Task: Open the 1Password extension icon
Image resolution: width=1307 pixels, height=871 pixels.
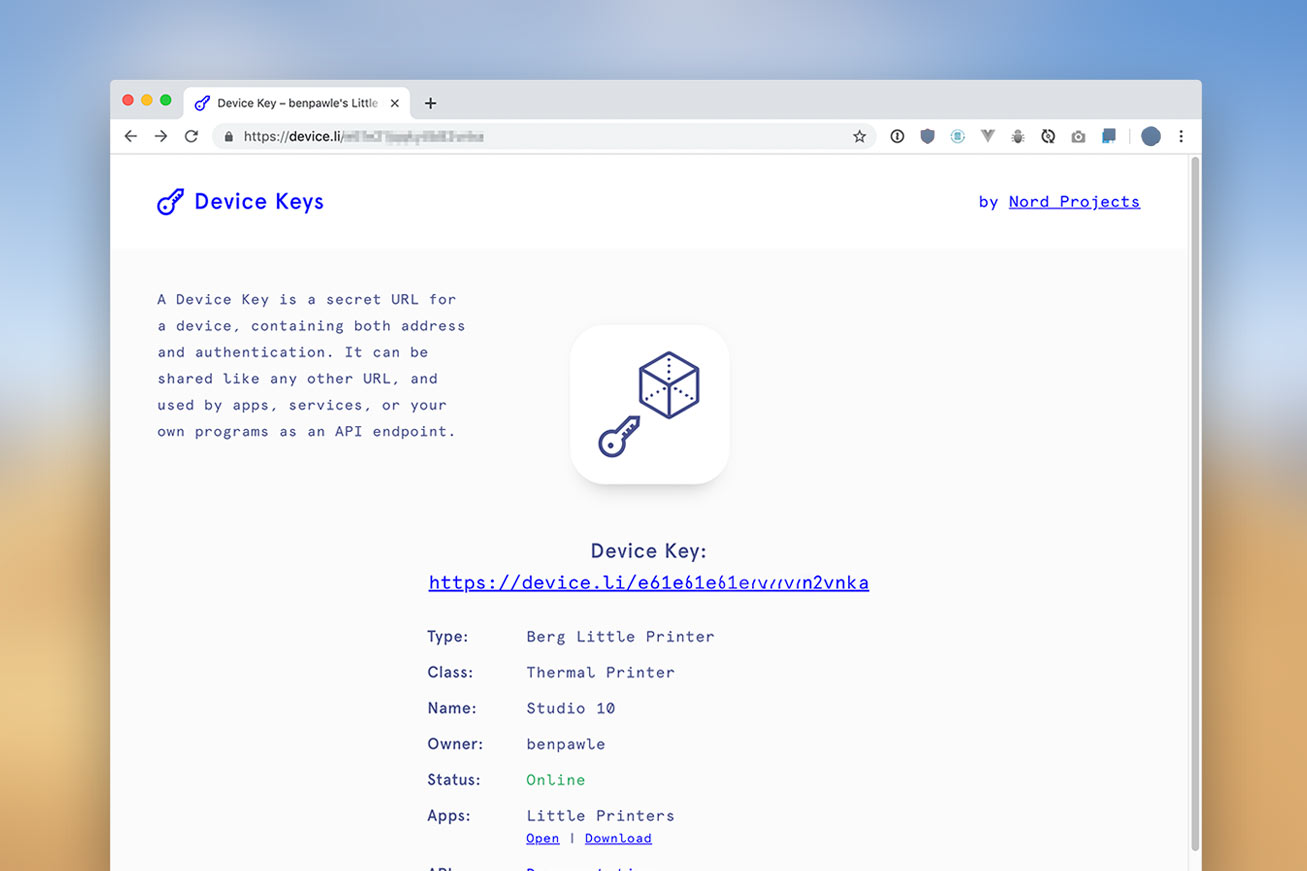Action: coord(897,136)
